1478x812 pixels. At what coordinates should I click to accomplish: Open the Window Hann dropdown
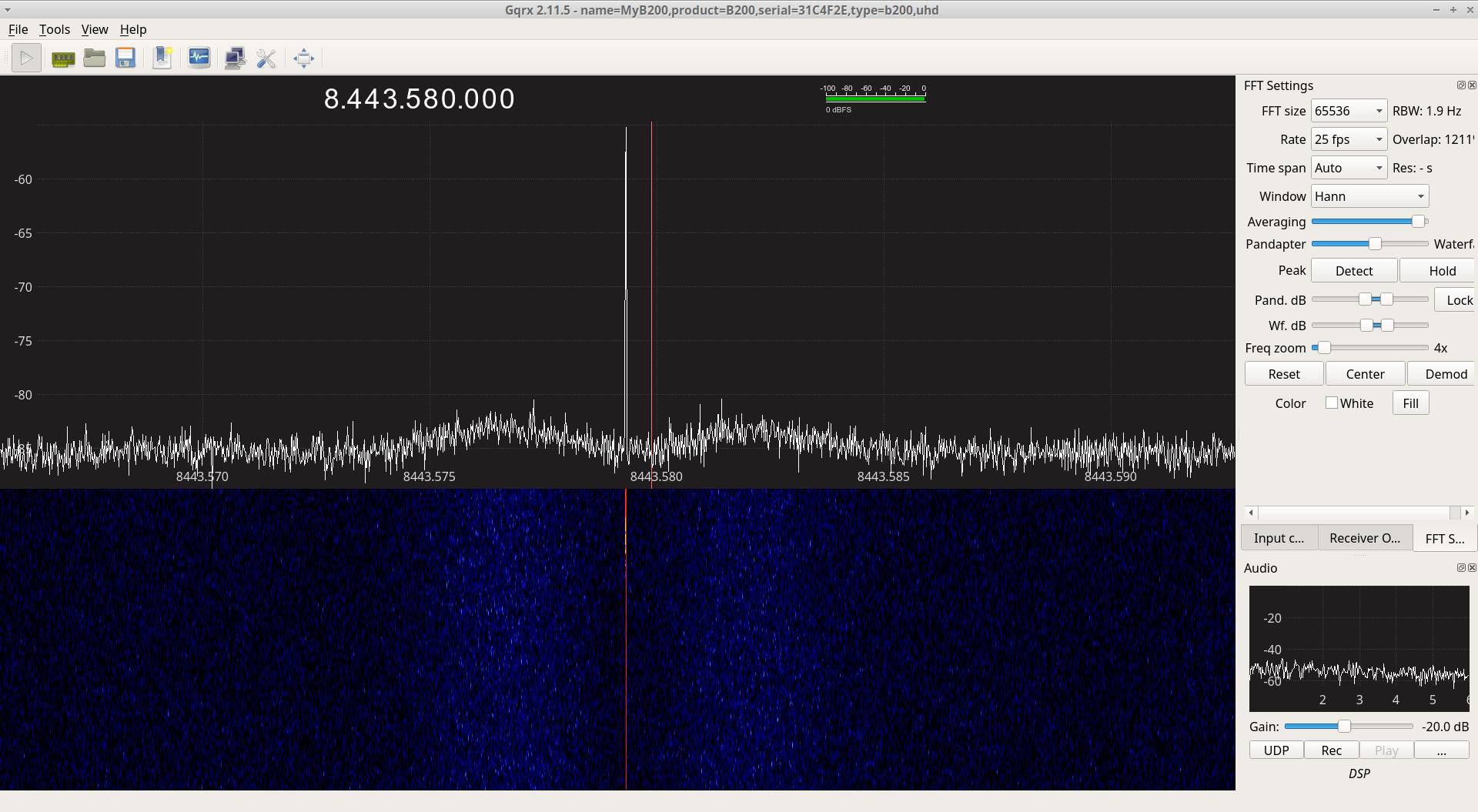pyautogui.click(x=1369, y=196)
